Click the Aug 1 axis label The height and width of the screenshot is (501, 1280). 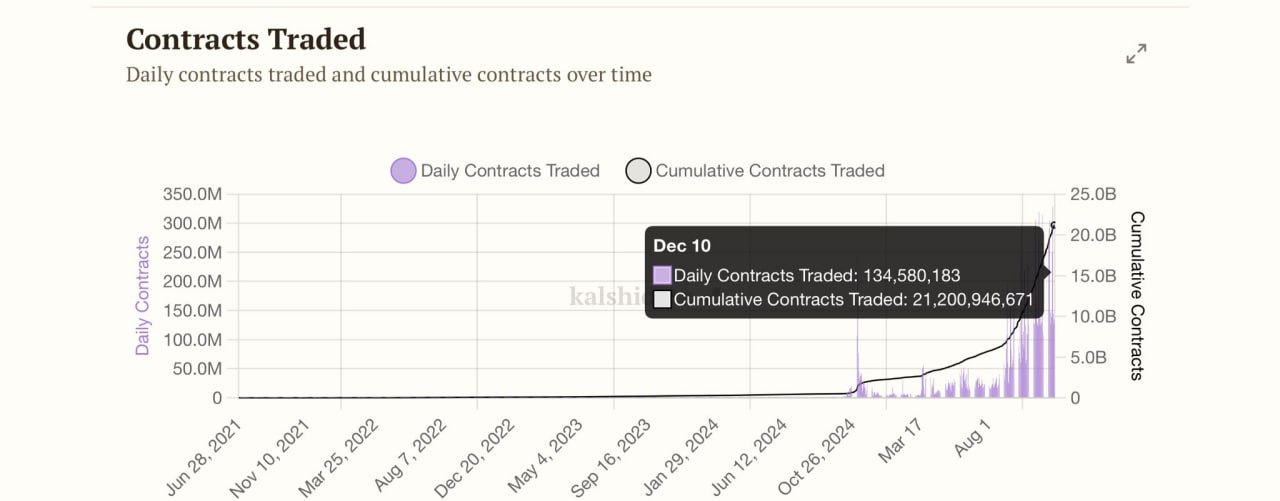[x=973, y=438]
